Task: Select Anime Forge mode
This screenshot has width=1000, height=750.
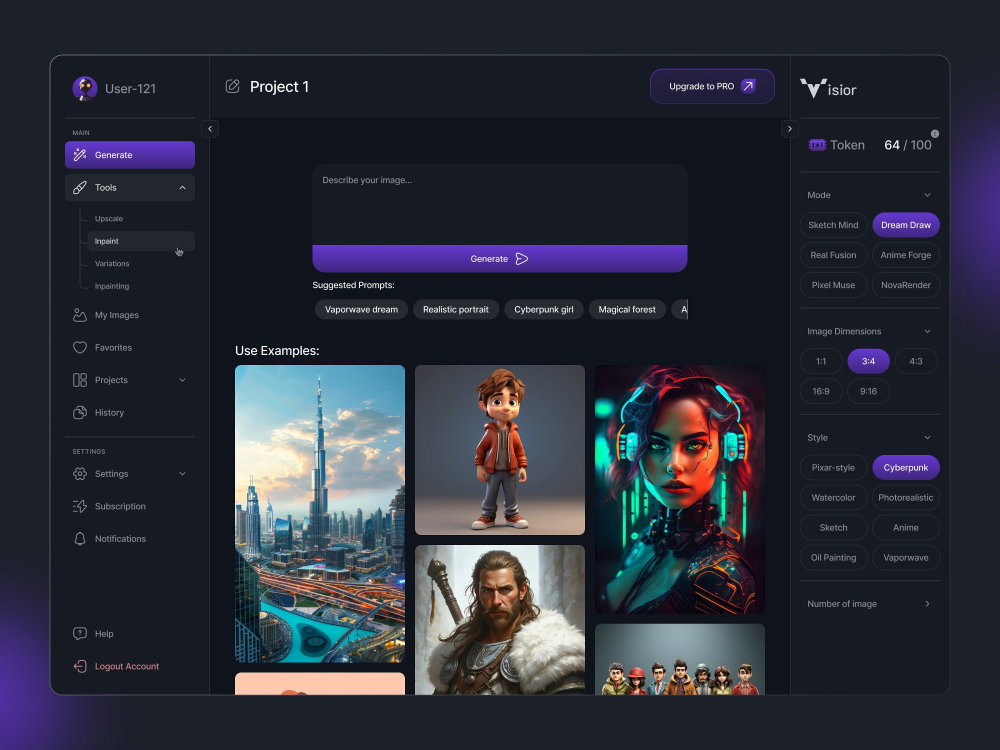Action: coord(906,255)
